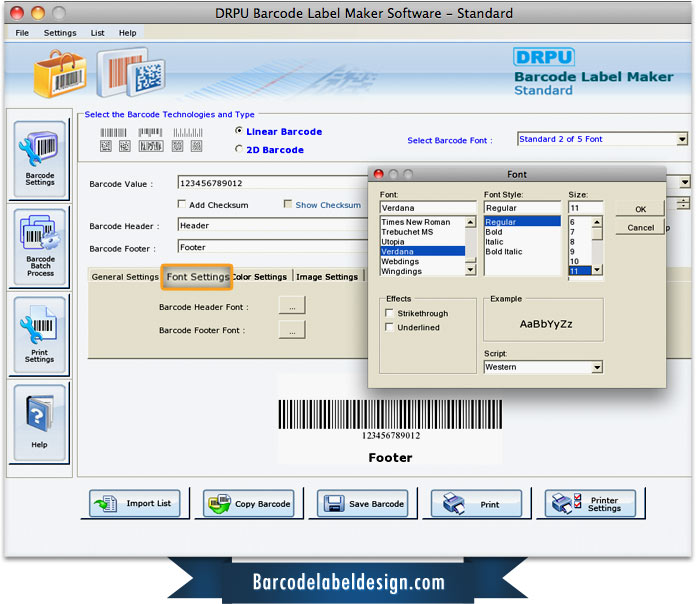Click the Save Barcode button label

pyautogui.click(x=376, y=504)
